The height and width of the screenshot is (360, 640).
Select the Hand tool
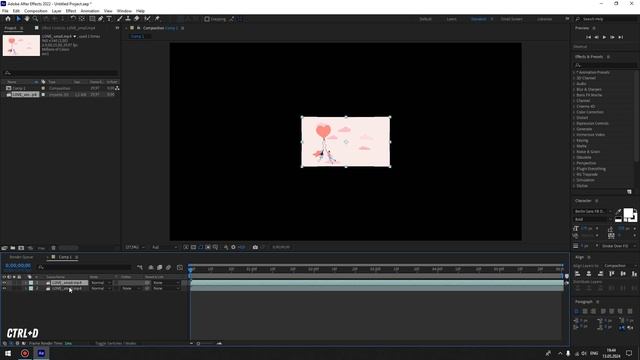tap(27, 19)
